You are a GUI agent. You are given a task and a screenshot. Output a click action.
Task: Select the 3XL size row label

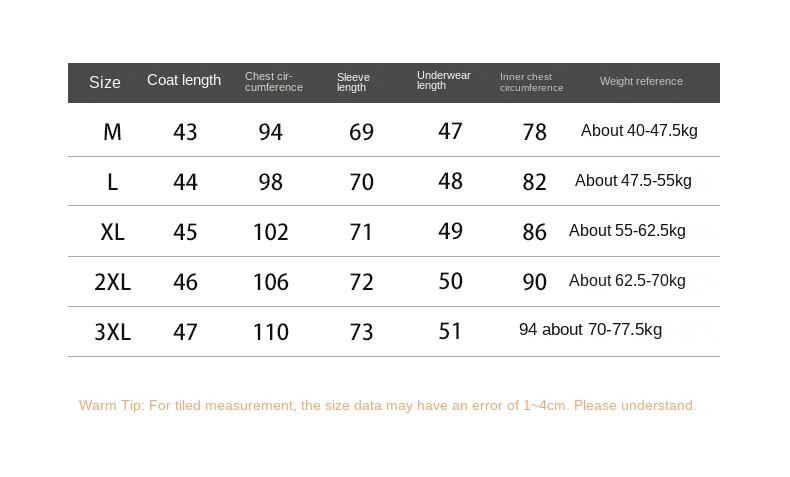(x=112, y=332)
